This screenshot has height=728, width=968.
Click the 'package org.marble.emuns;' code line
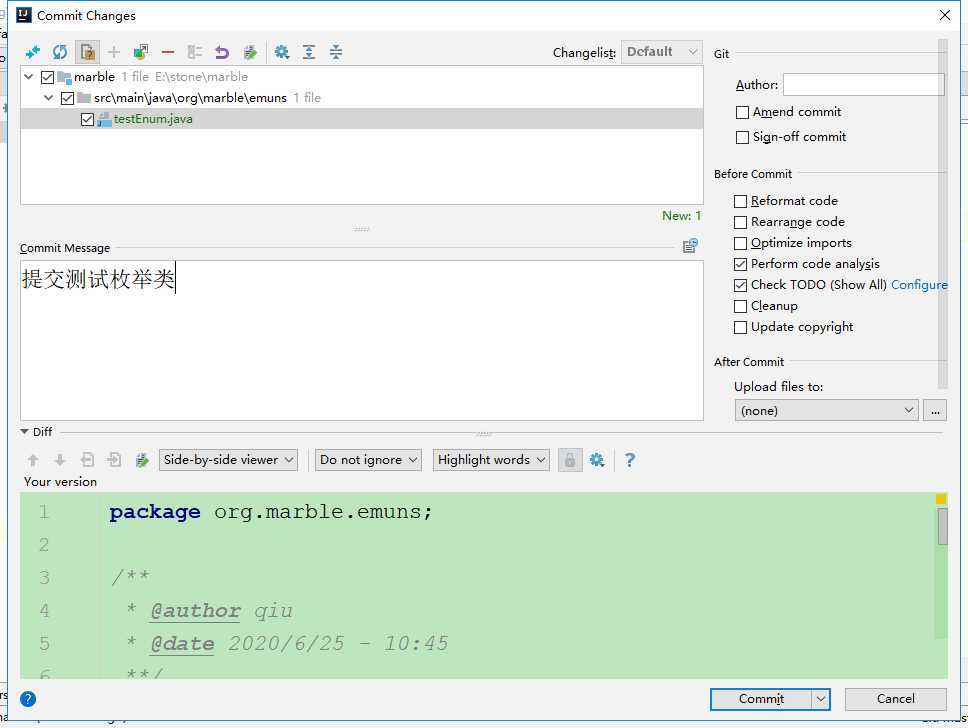(x=270, y=512)
